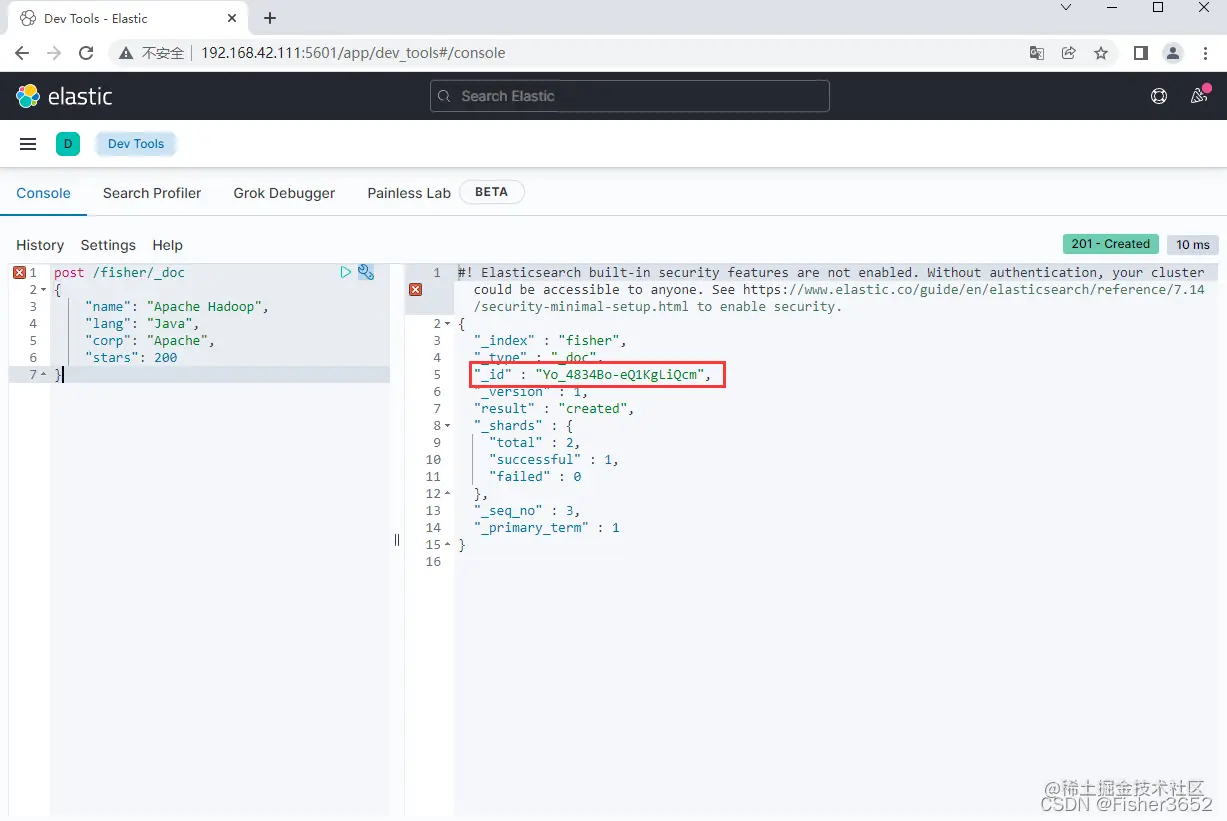
Task: Open console Settings
Action: (x=108, y=245)
